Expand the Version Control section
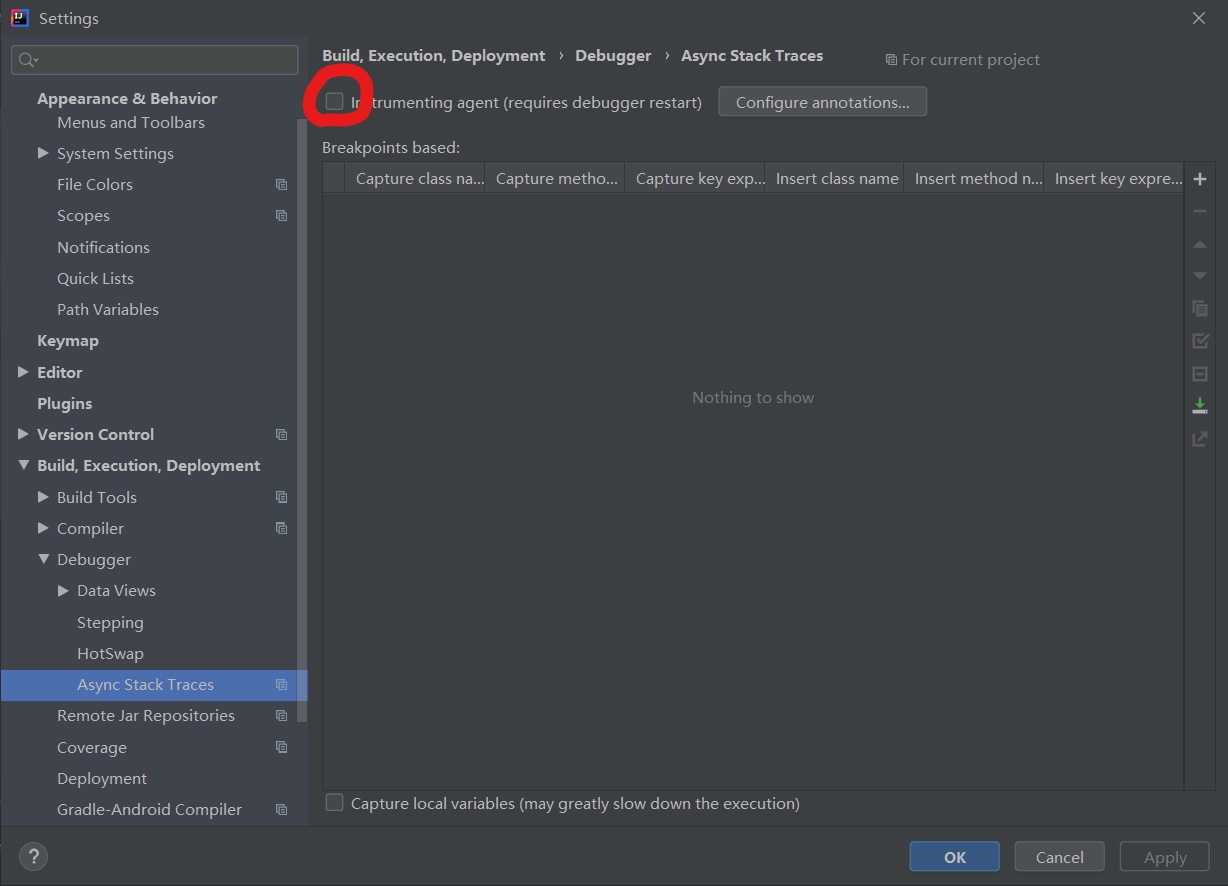 coord(24,434)
